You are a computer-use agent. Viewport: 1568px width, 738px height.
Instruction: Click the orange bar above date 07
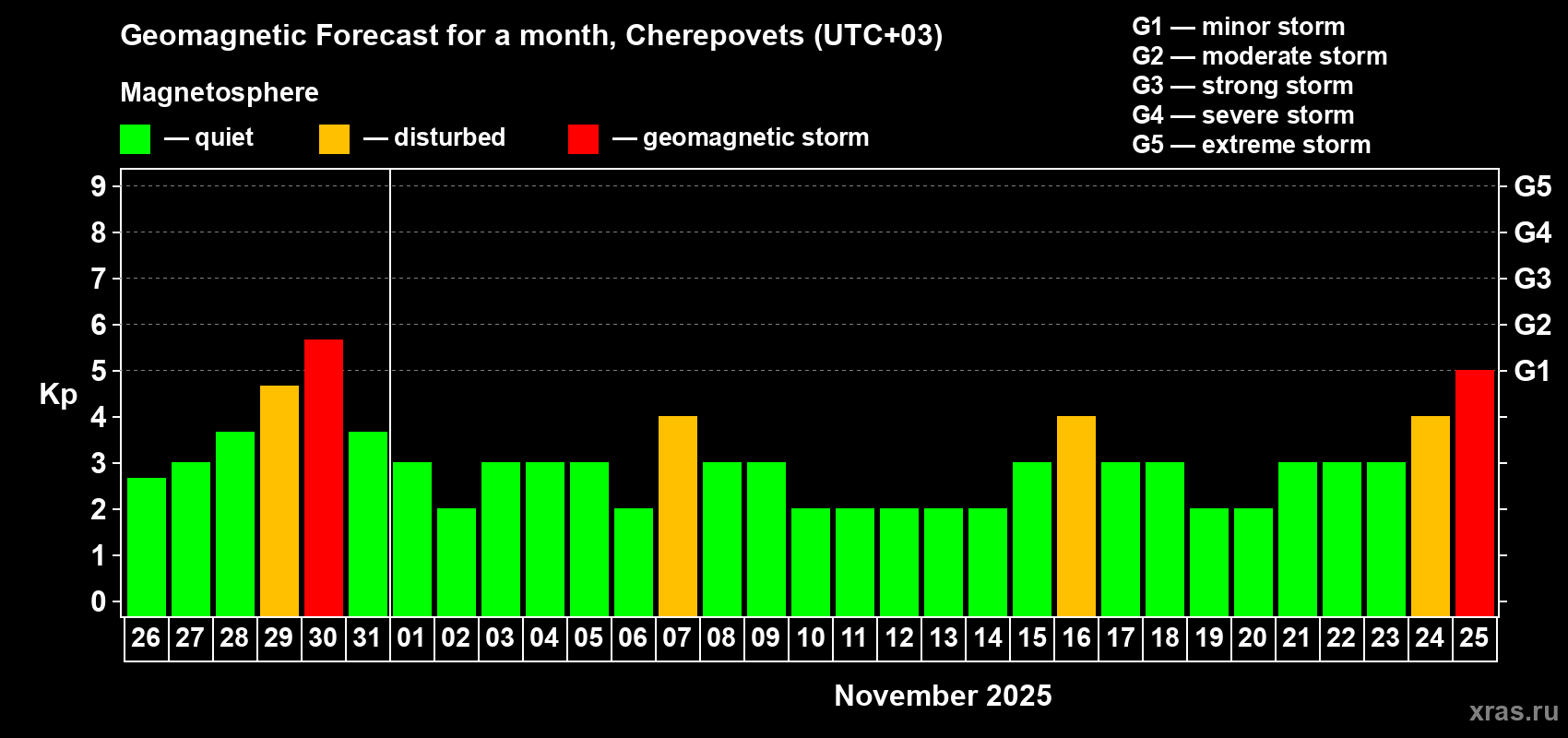[678, 516]
